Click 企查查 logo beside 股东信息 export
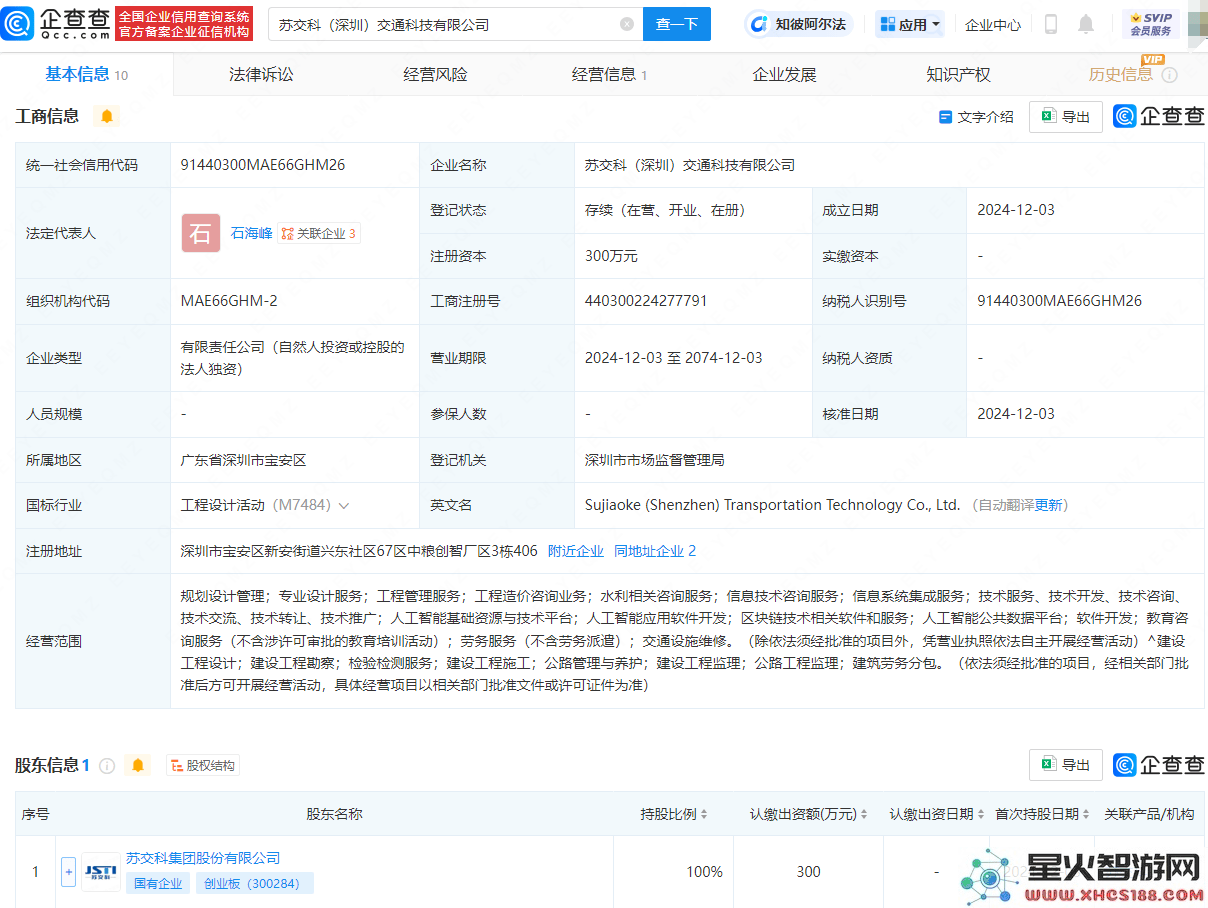 (1159, 765)
